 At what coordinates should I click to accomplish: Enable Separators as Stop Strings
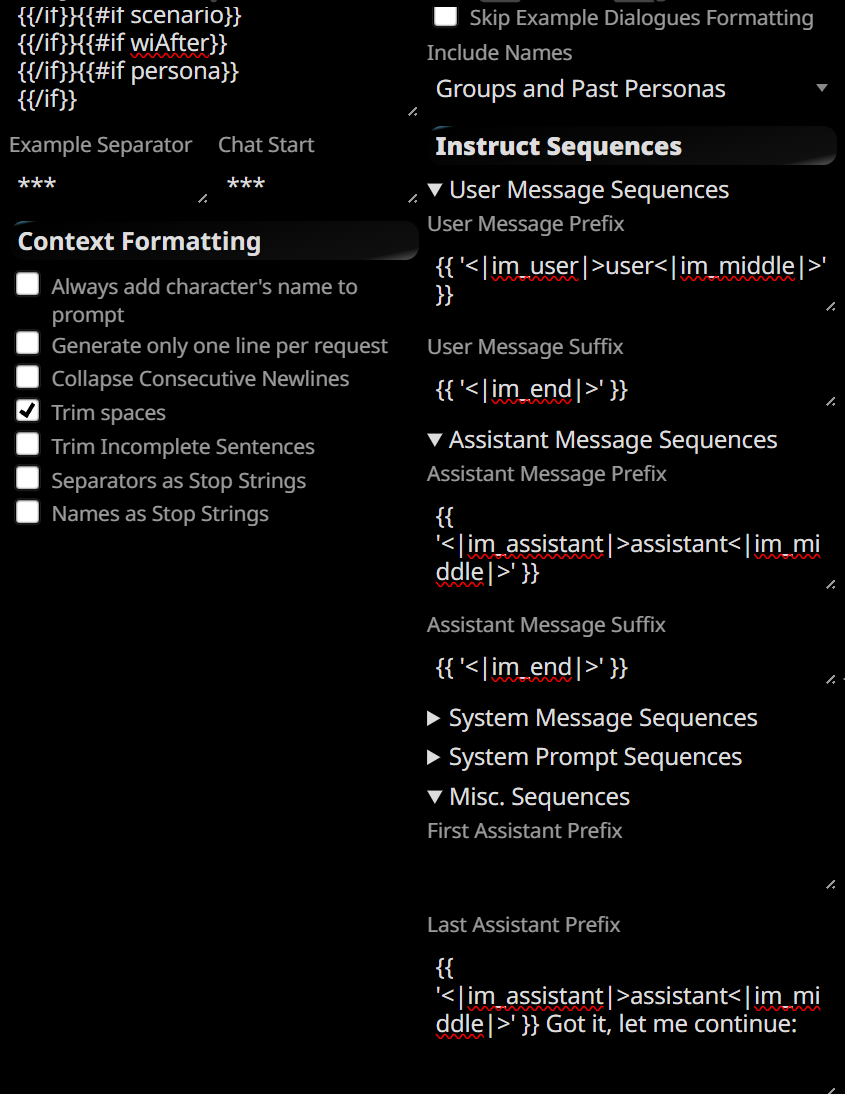point(28,478)
